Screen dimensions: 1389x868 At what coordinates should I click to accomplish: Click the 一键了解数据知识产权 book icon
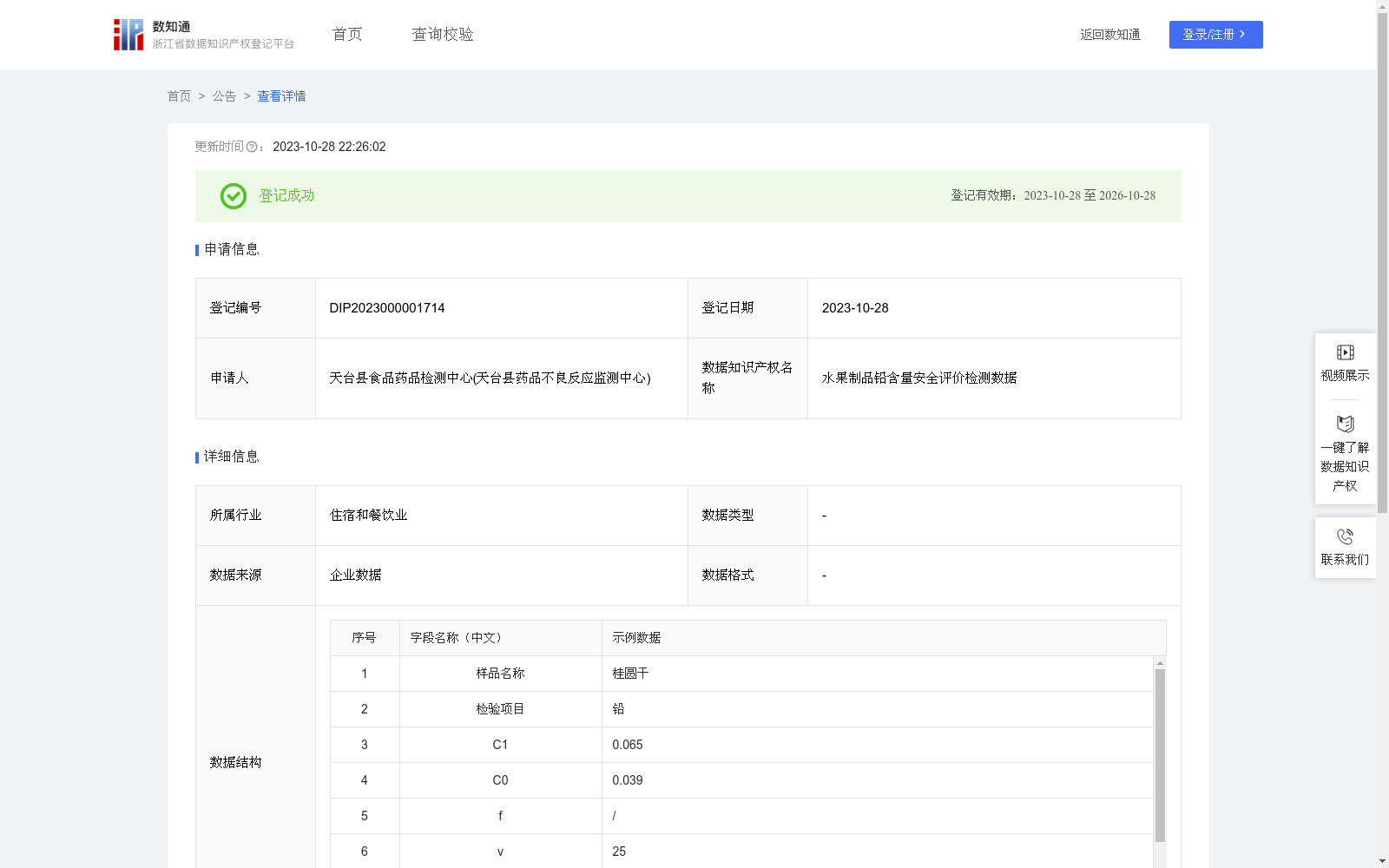[x=1345, y=423]
